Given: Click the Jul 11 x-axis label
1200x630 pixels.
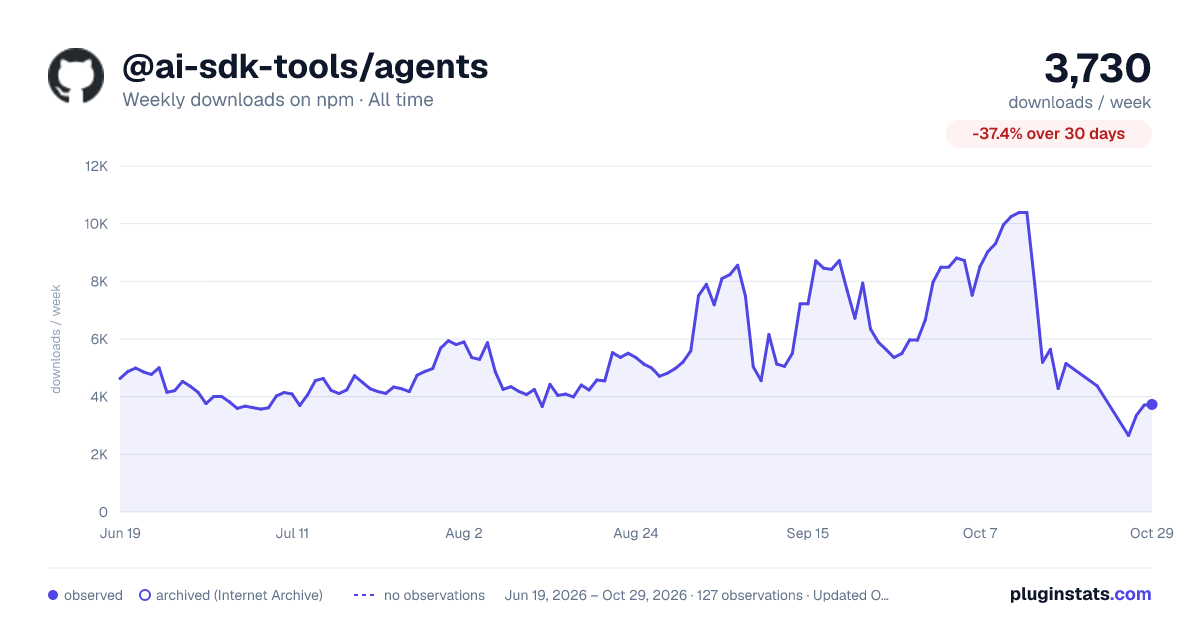Looking at the screenshot, I should click(x=292, y=533).
